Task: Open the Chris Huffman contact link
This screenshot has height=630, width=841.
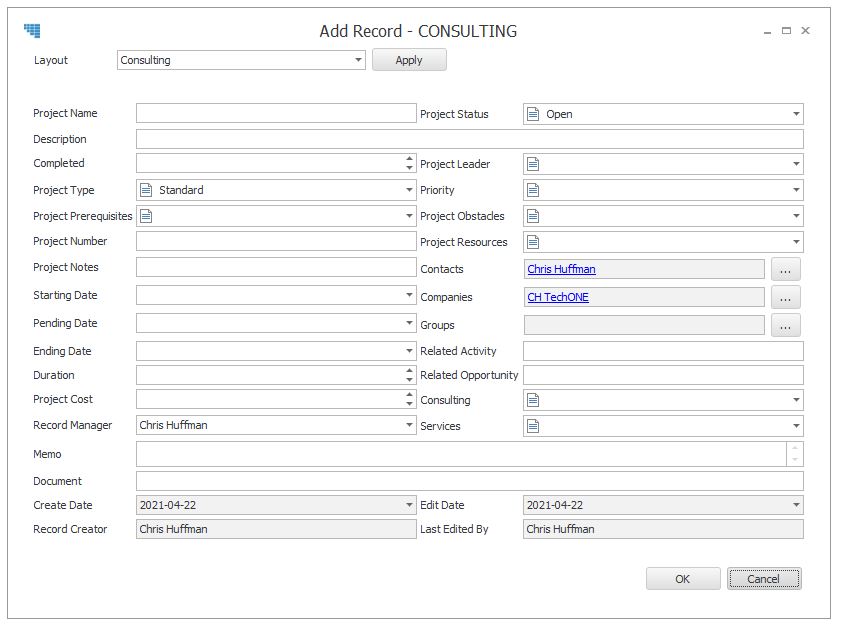Action: [561, 269]
